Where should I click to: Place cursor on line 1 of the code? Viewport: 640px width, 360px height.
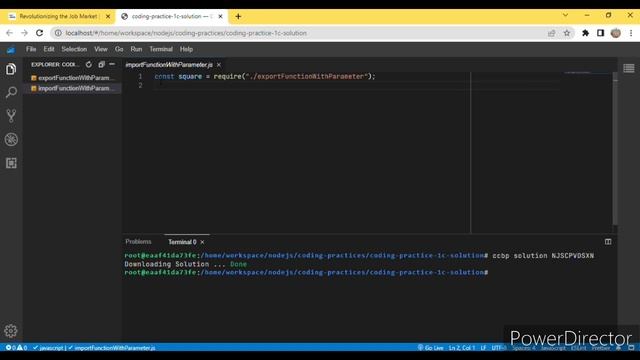[264, 76]
